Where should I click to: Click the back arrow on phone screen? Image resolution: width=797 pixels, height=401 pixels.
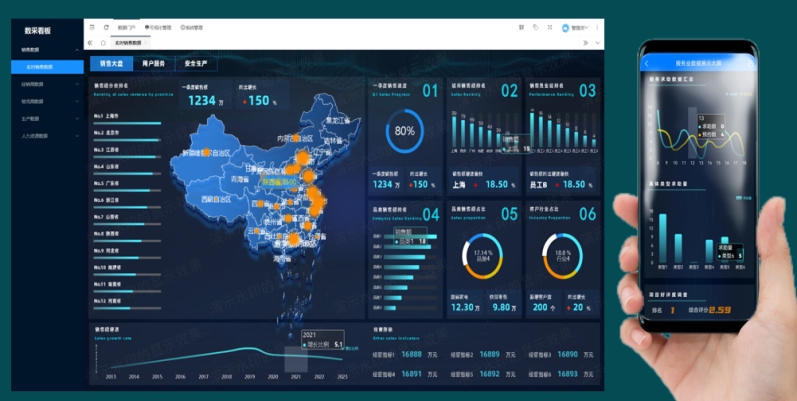pos(647,63)
